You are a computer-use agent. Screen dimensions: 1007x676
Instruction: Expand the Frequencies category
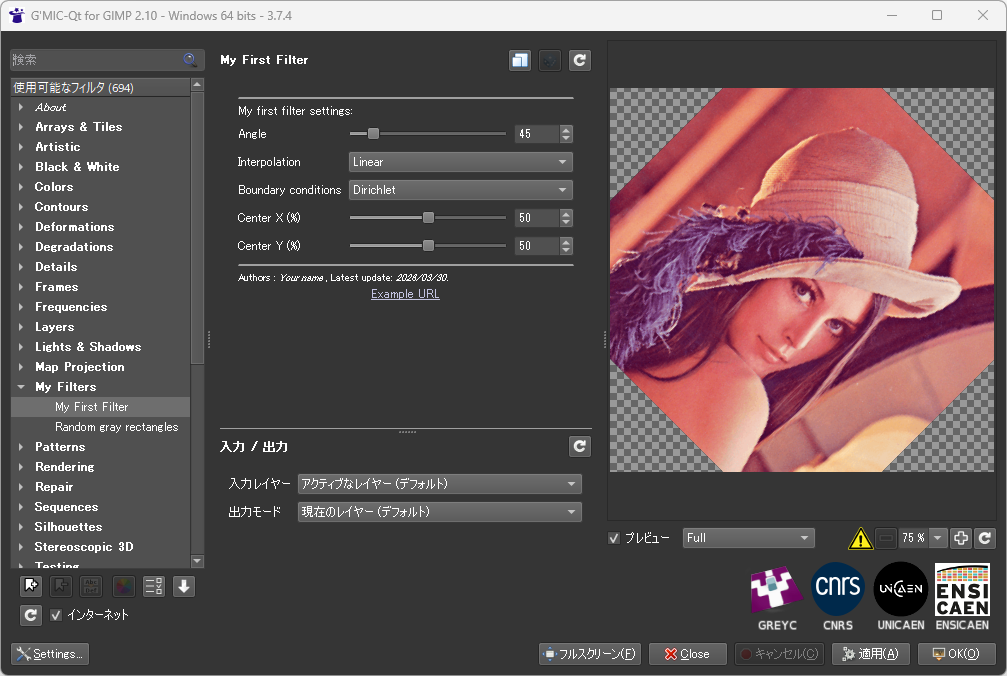(21, 307)
